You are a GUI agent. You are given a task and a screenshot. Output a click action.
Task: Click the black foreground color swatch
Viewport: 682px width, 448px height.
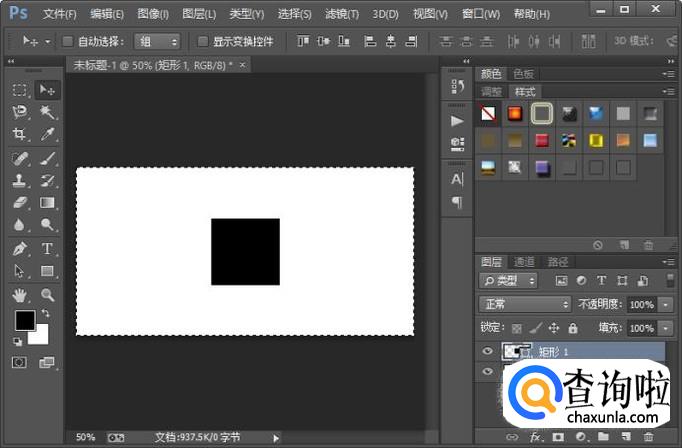(x=24, y=320)
